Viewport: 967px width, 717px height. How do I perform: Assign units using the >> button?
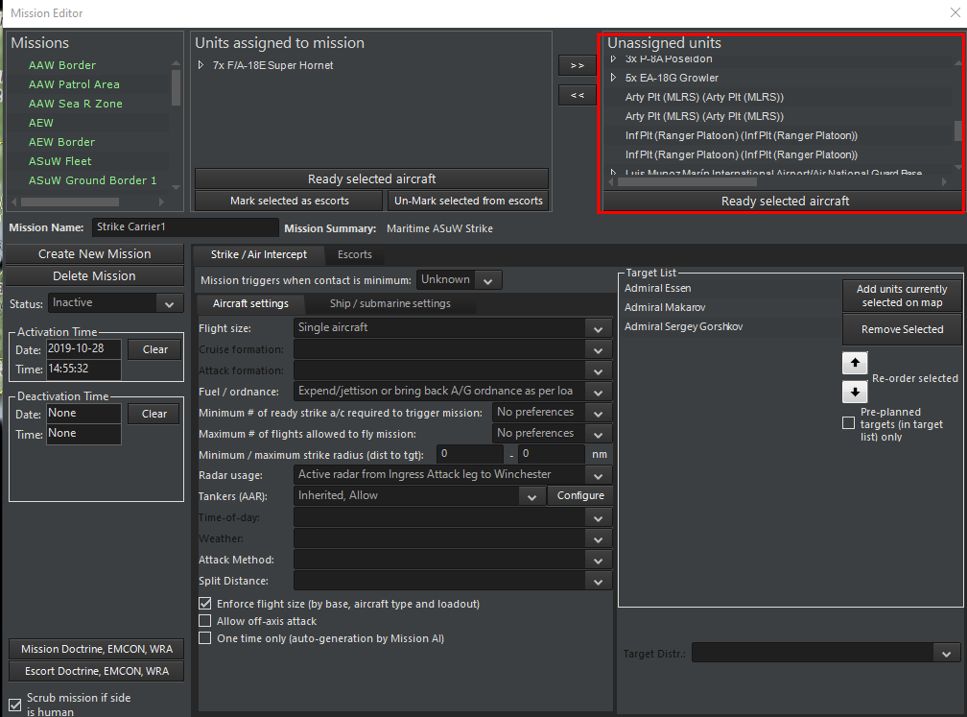(577, 65)
